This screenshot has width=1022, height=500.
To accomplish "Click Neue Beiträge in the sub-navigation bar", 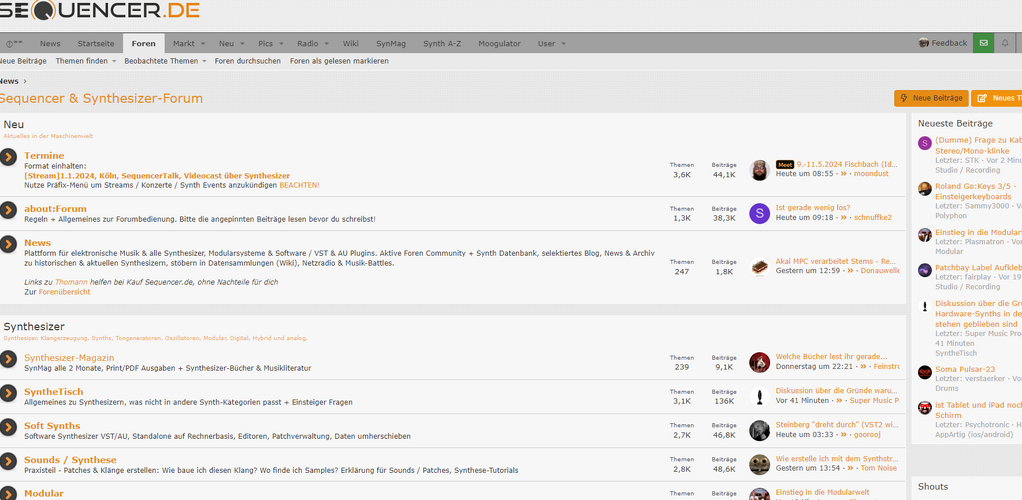I will (x=23, y=61).
